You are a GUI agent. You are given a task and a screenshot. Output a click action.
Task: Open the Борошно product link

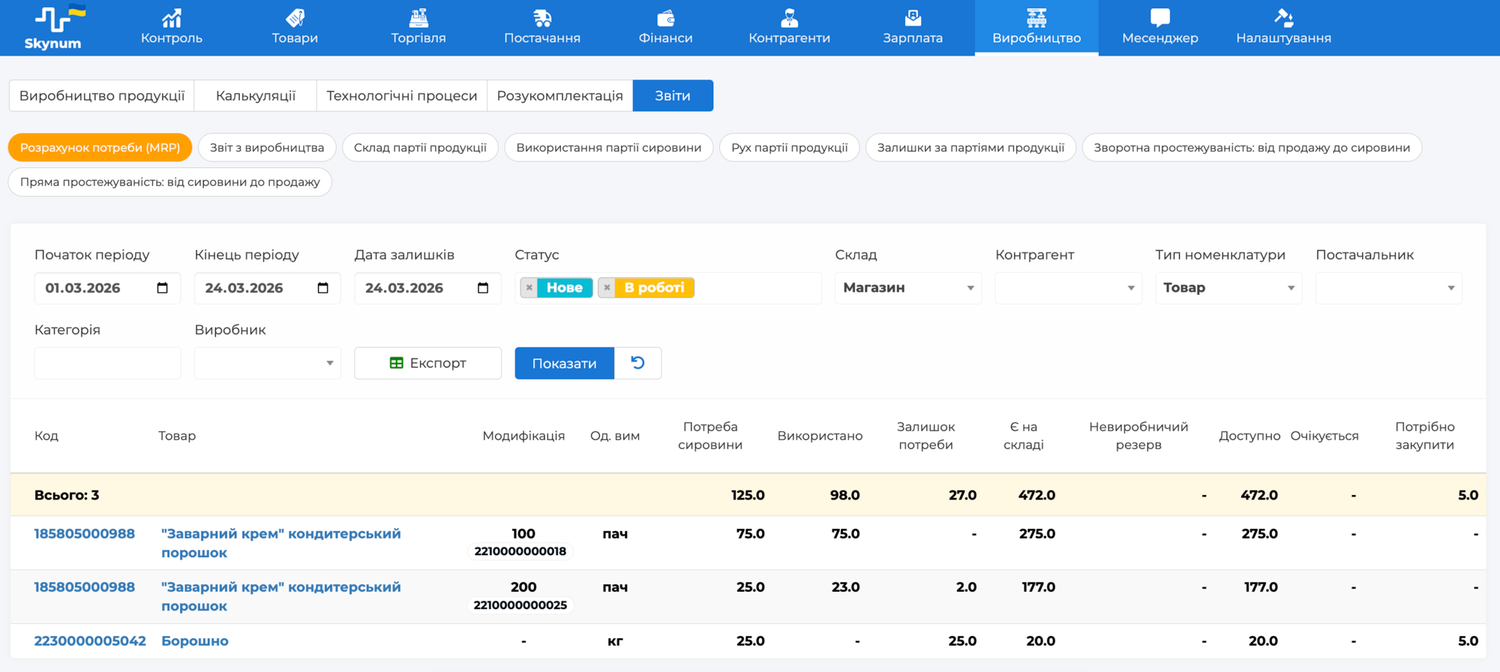coord(195,641)
